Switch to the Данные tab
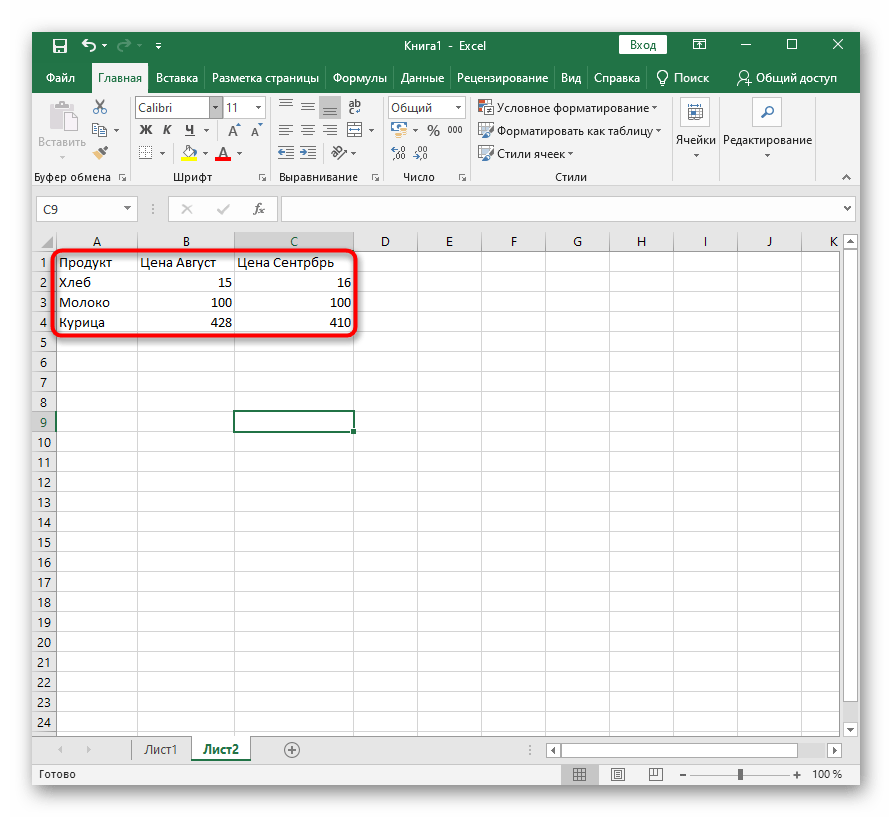This screenshot has height=817, width=892. click(422, 78)
